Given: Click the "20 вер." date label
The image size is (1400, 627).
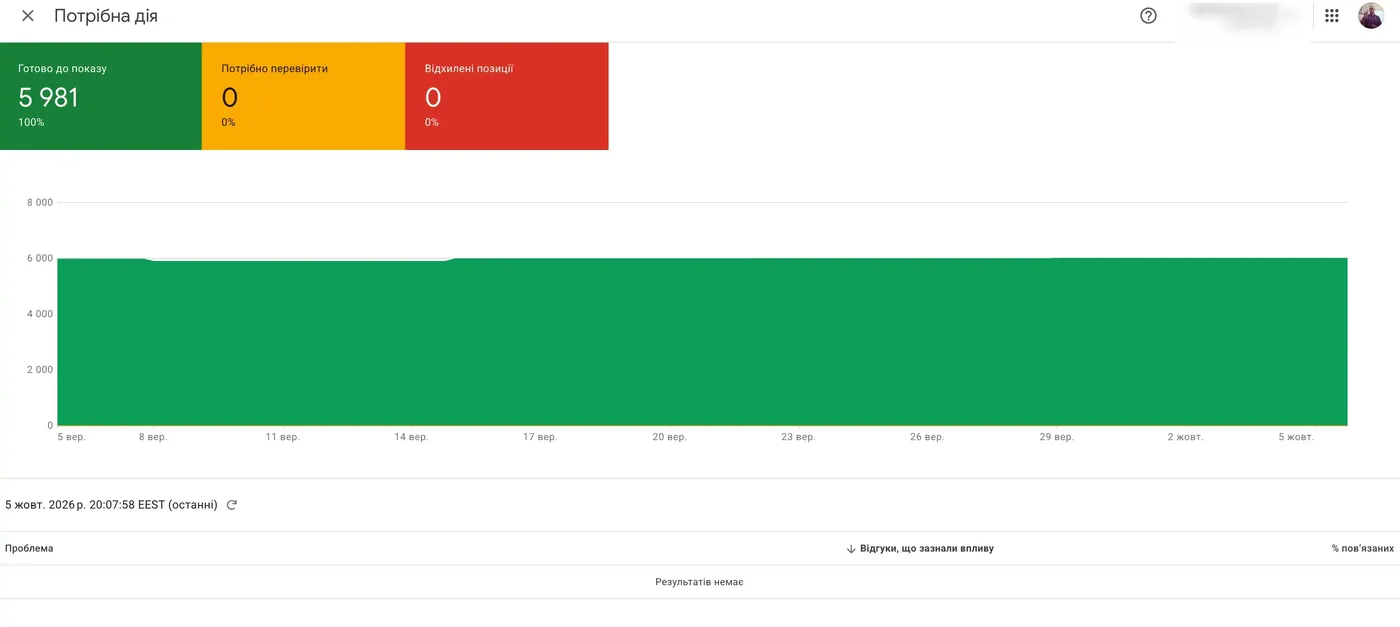Looking at the screenshot, I should [669, 437].
